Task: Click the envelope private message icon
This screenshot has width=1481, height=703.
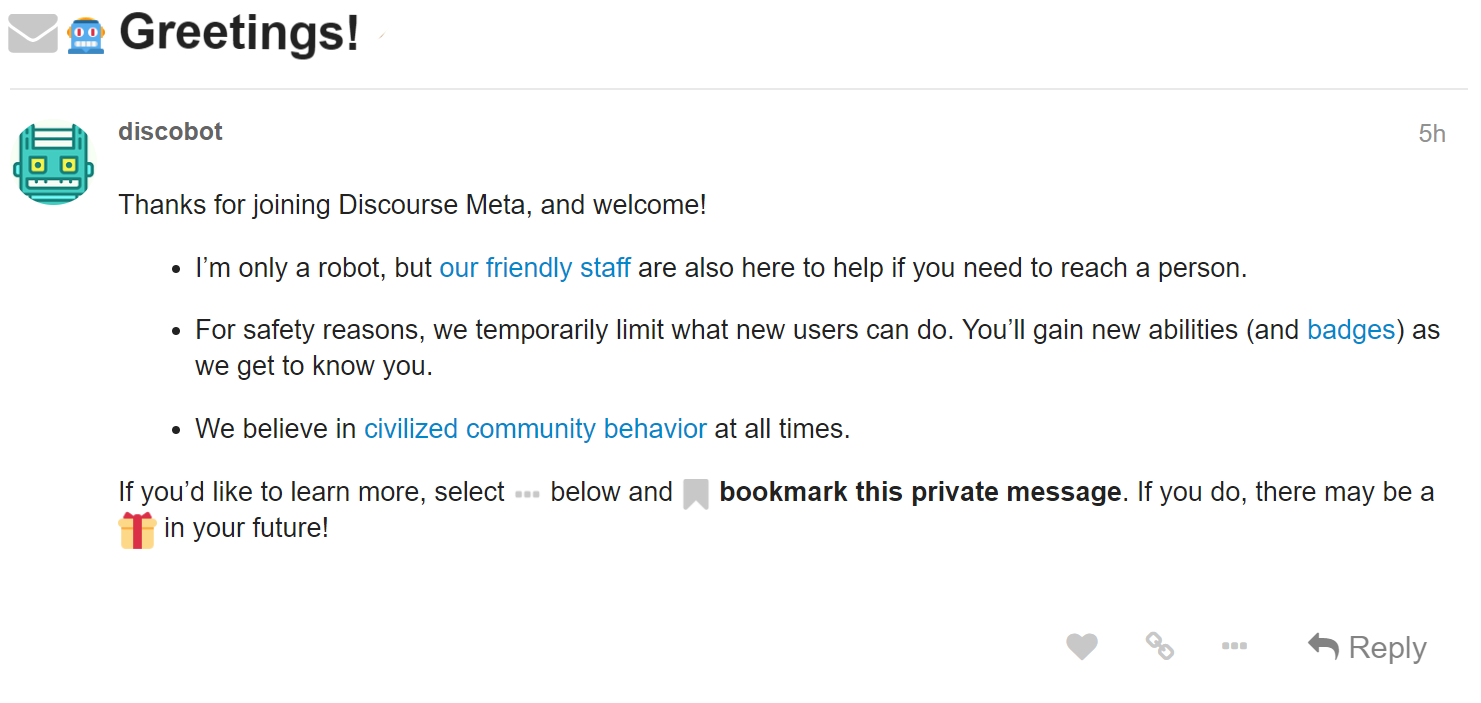Action: (x=32, y=34)
